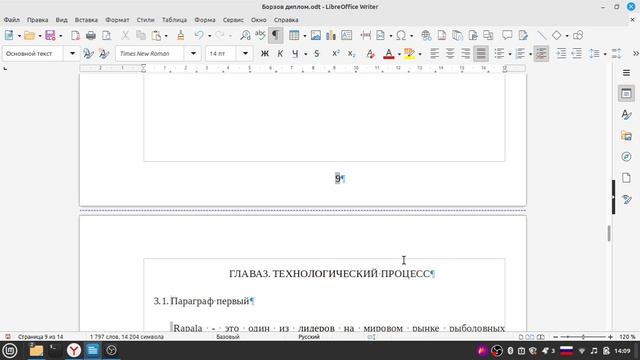Open the font size dropdown
Image resolution: width=640 pixels, height=360 pixels.
[245, 53]
